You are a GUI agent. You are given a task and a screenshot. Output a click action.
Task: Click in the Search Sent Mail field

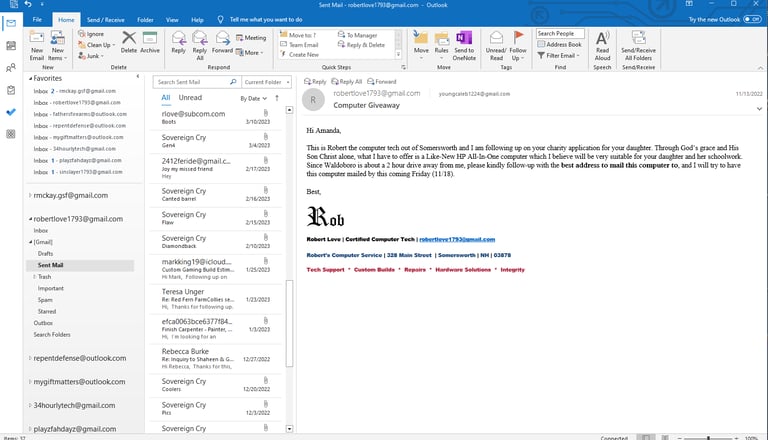[192, 82]
